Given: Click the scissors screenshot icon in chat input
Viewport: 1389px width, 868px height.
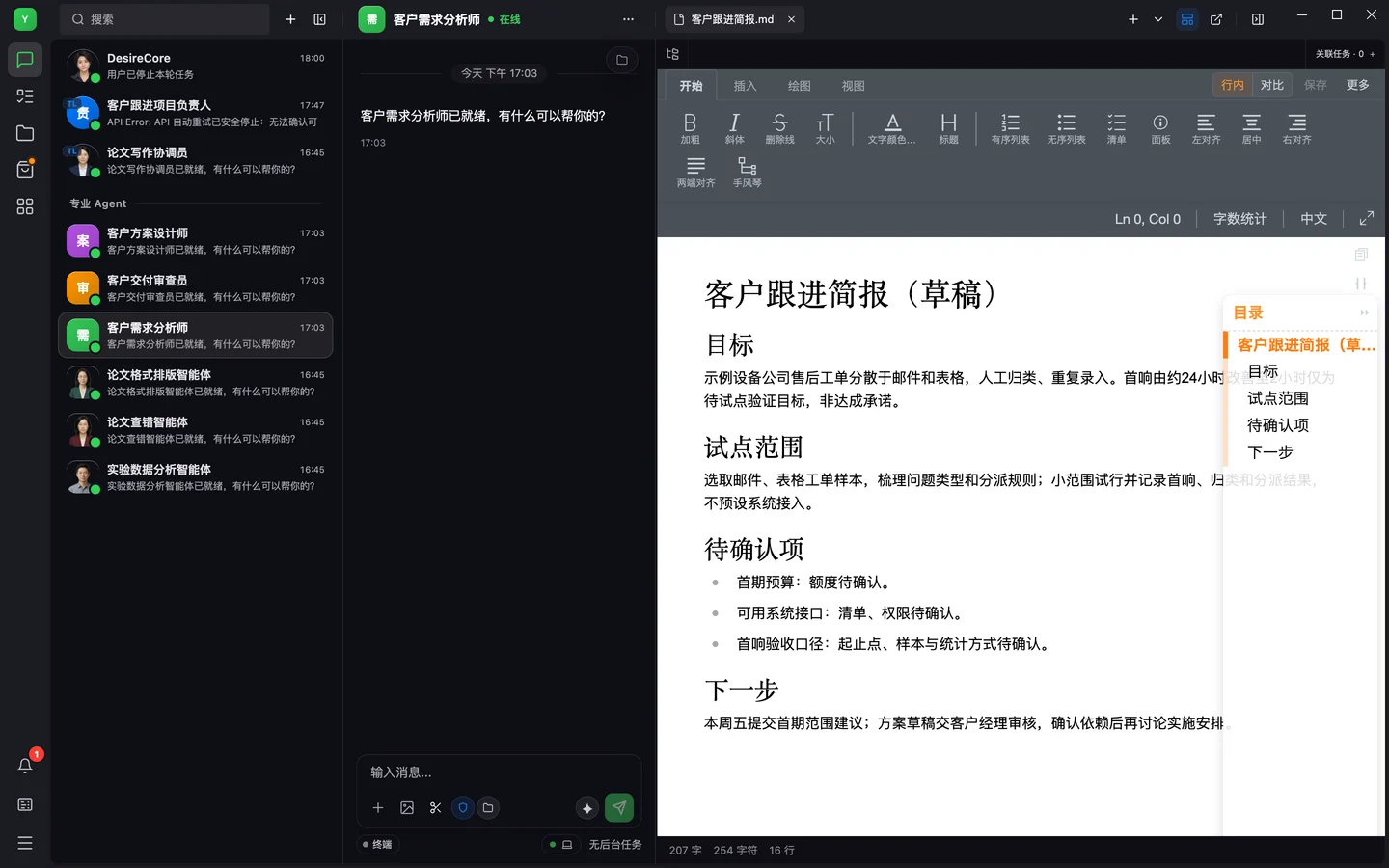Looking at the screenshot, I should [435, 808].
